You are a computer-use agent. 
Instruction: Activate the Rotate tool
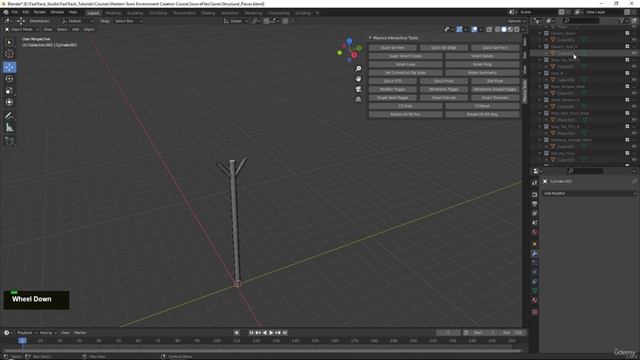point(9,79)
